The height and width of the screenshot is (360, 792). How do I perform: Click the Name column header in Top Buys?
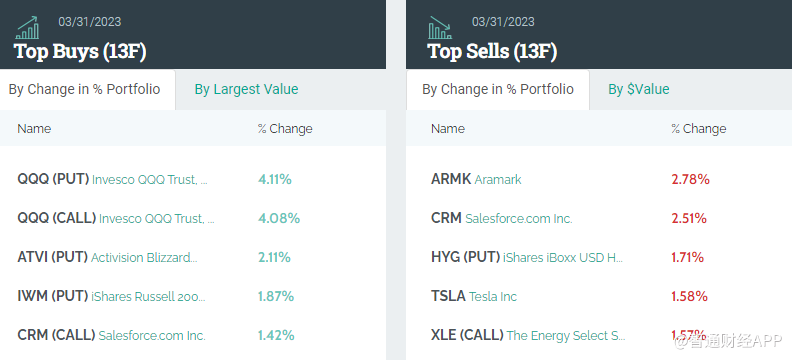tap(34, 129)
